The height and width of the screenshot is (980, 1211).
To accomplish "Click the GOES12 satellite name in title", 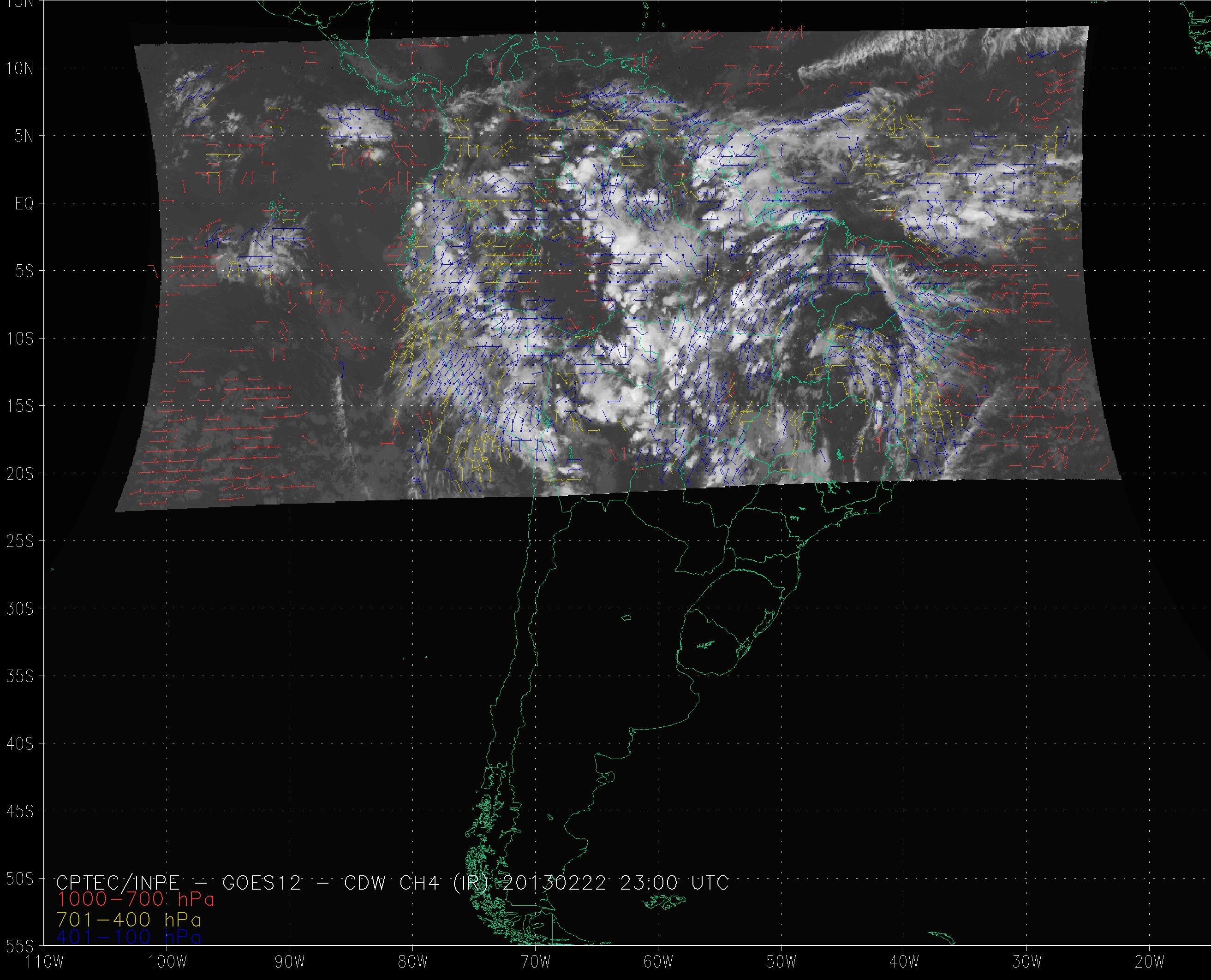I will [x=262, y=882].
